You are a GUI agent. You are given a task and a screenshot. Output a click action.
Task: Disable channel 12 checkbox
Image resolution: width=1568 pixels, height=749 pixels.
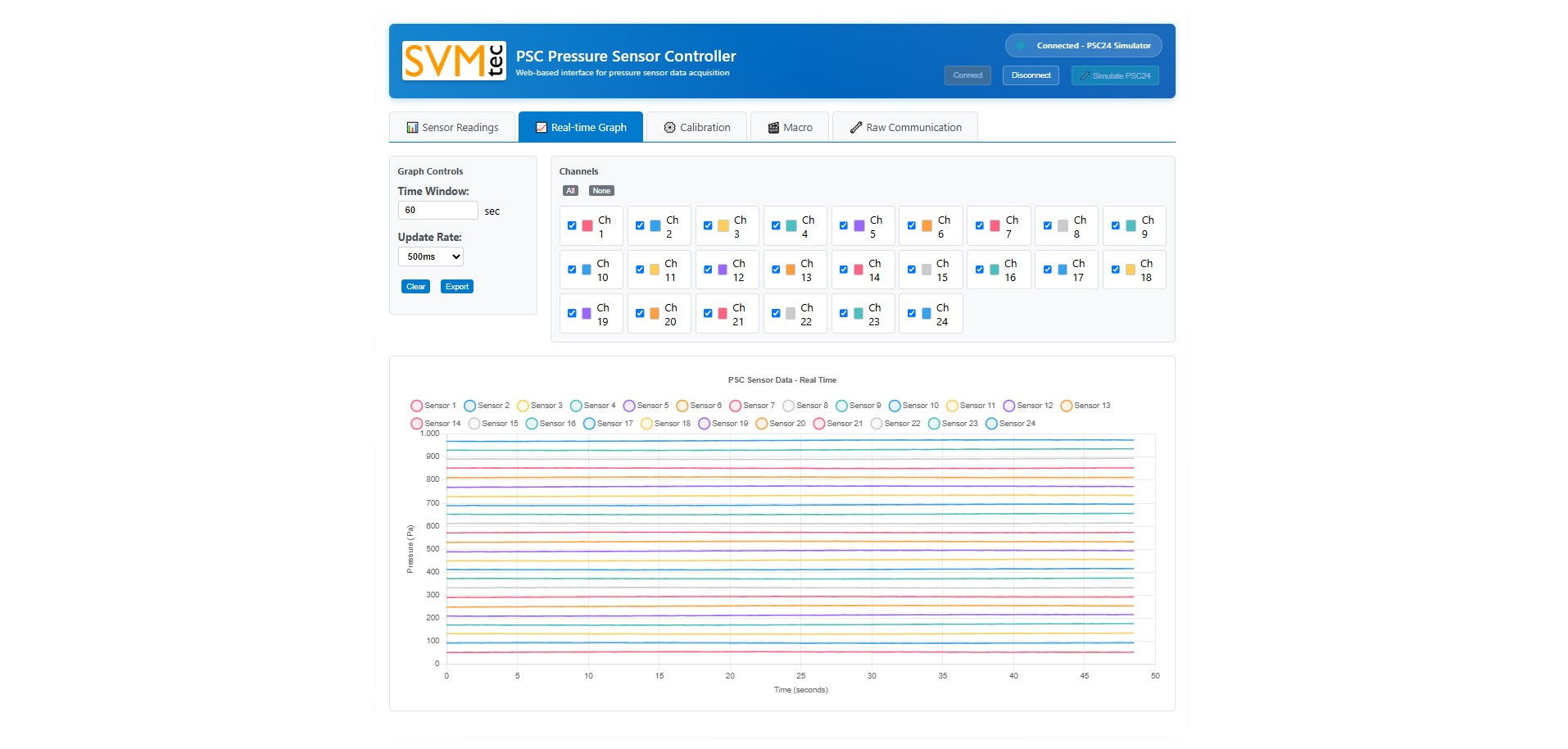pos(708,270)
